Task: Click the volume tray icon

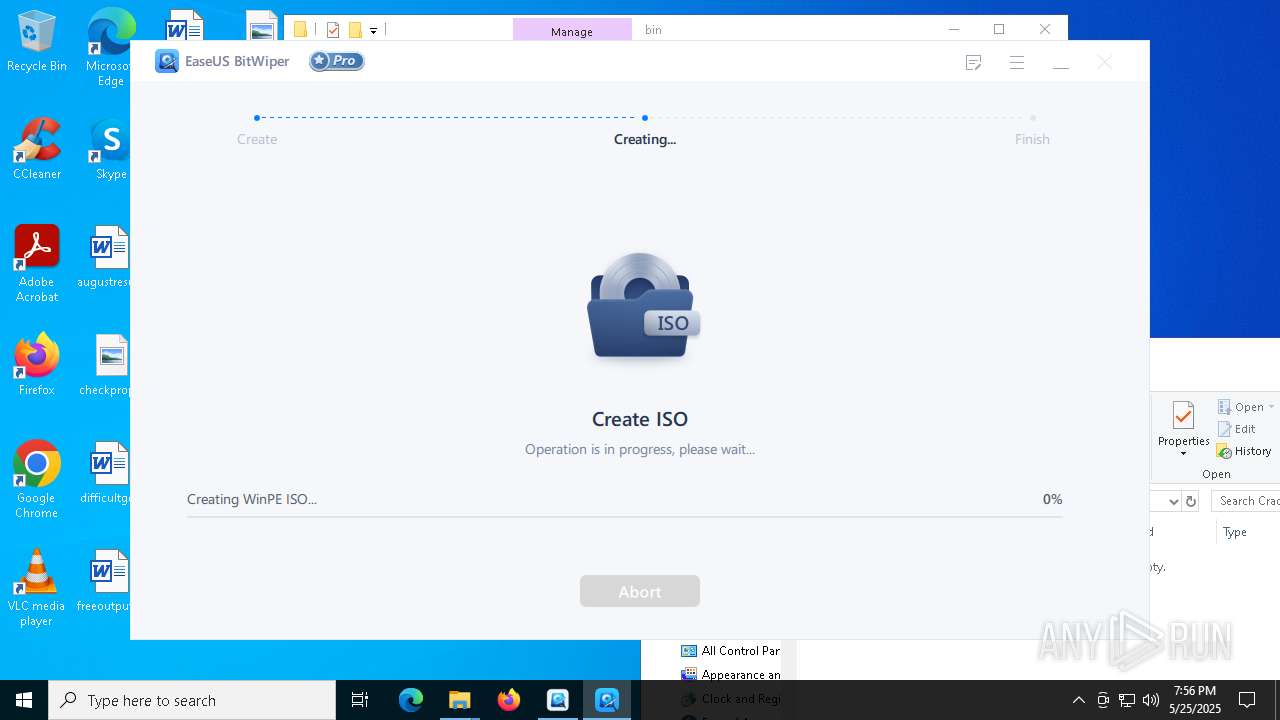Action: click(x=1151, y=700)
